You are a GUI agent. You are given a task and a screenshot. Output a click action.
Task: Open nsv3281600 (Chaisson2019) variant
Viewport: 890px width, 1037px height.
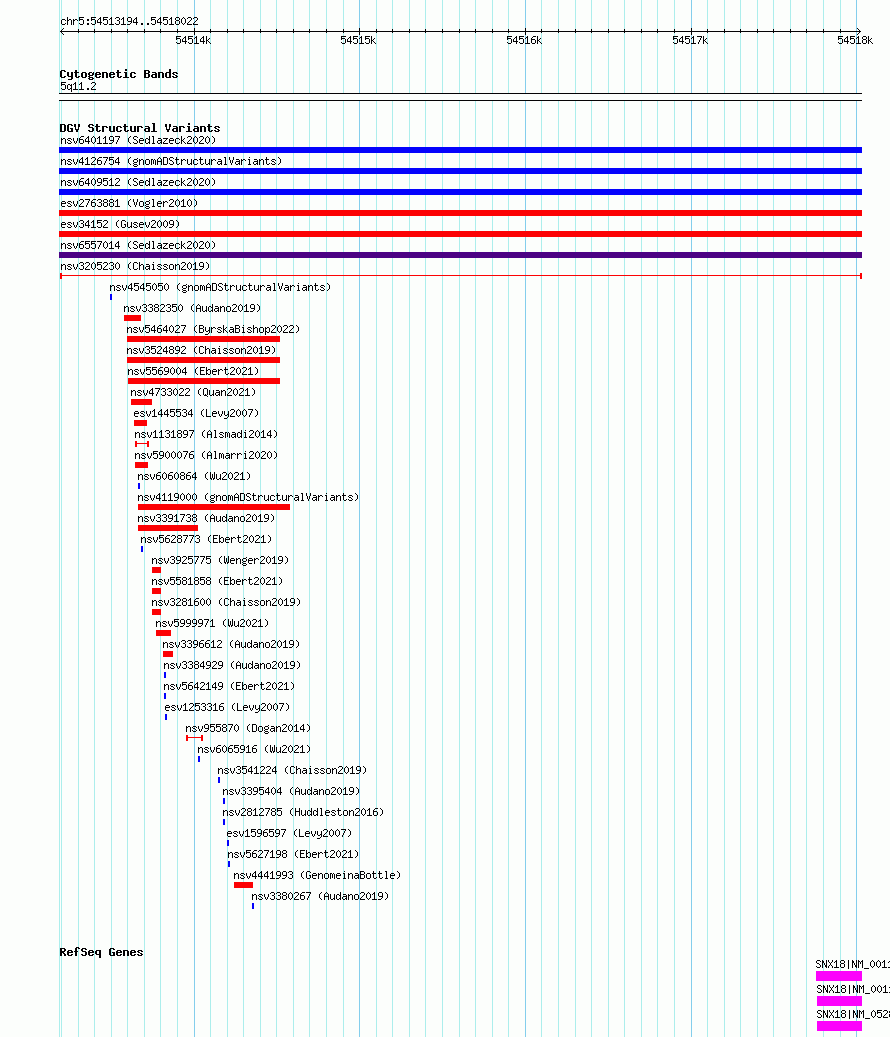click(226, 602)
